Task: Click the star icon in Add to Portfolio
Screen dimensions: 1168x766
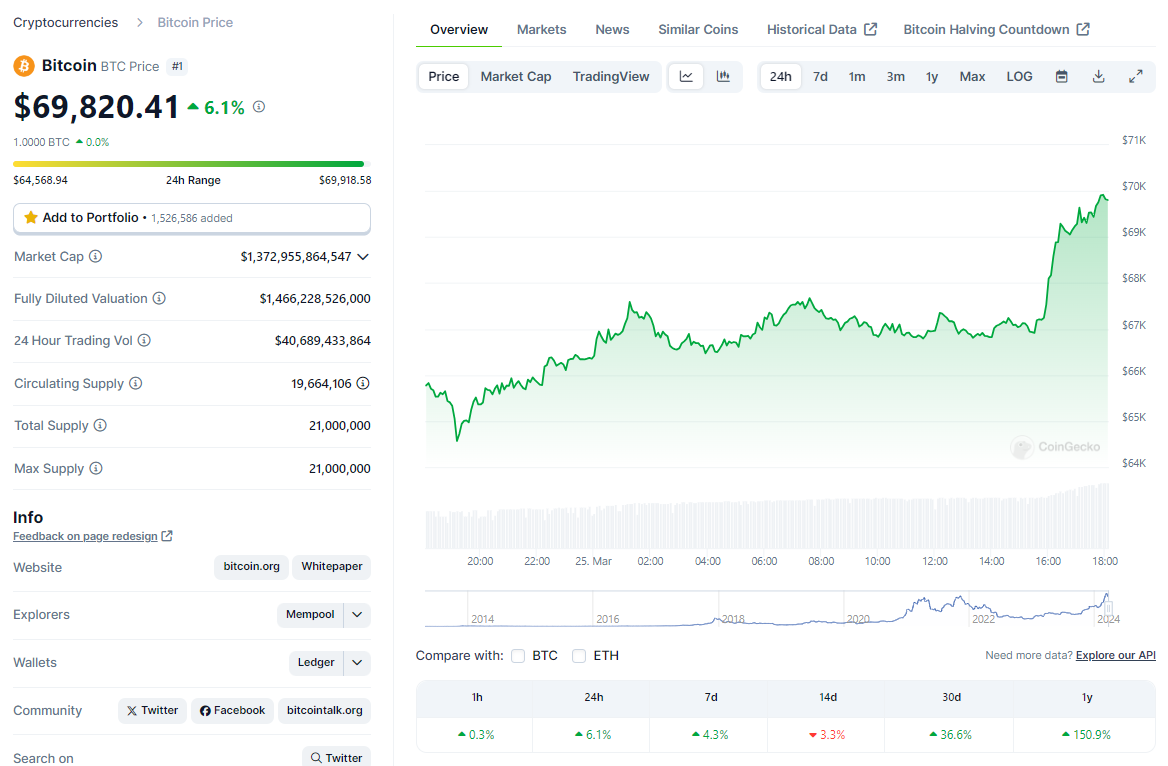Action: tap(31, 218)
